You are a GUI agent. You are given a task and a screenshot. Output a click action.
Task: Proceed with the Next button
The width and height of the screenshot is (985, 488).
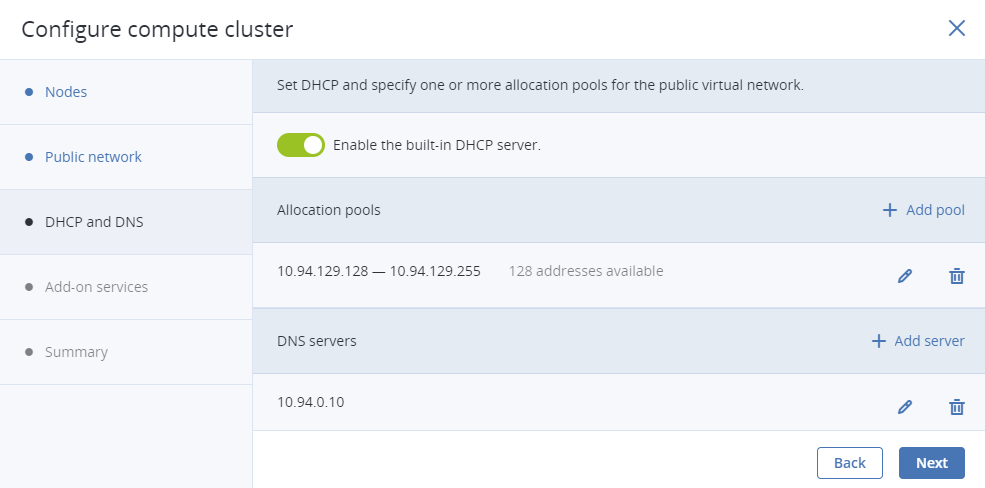click(x=932, y=463)
